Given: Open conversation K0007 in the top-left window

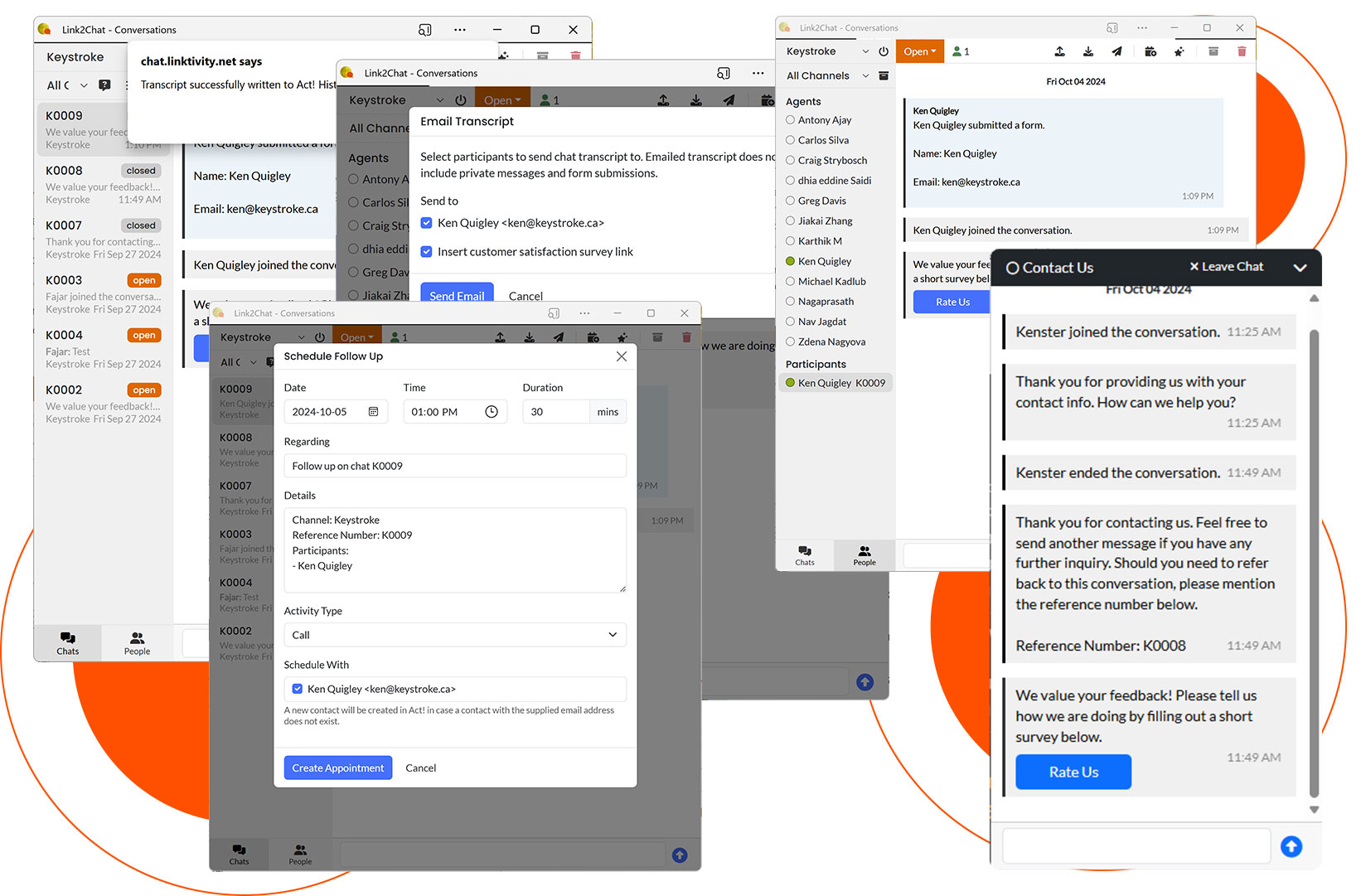Looking at the screenshot, I should tap(104, 239).
